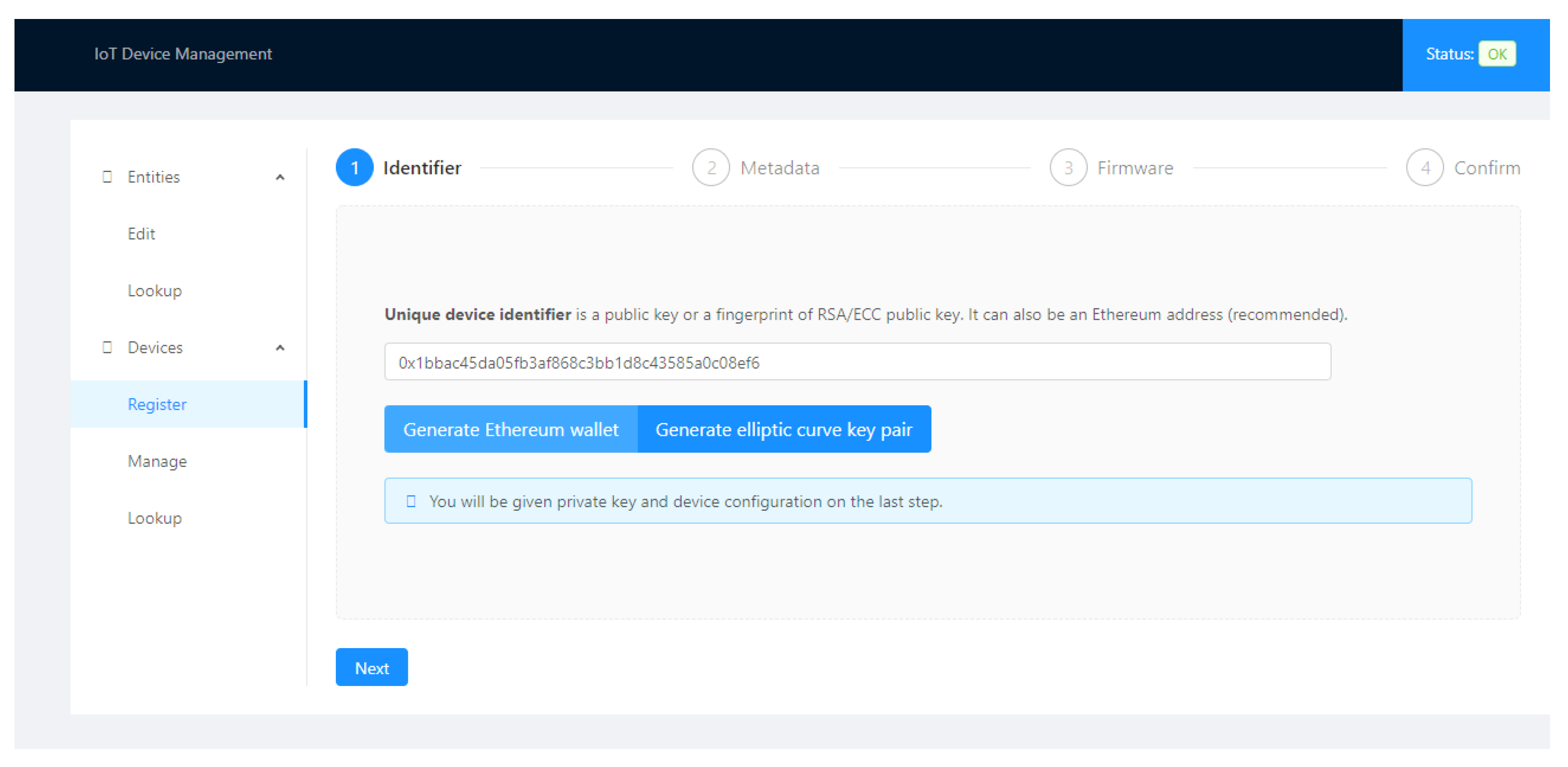Click the Entities menu icon
1568x767 pixels.
107,176
